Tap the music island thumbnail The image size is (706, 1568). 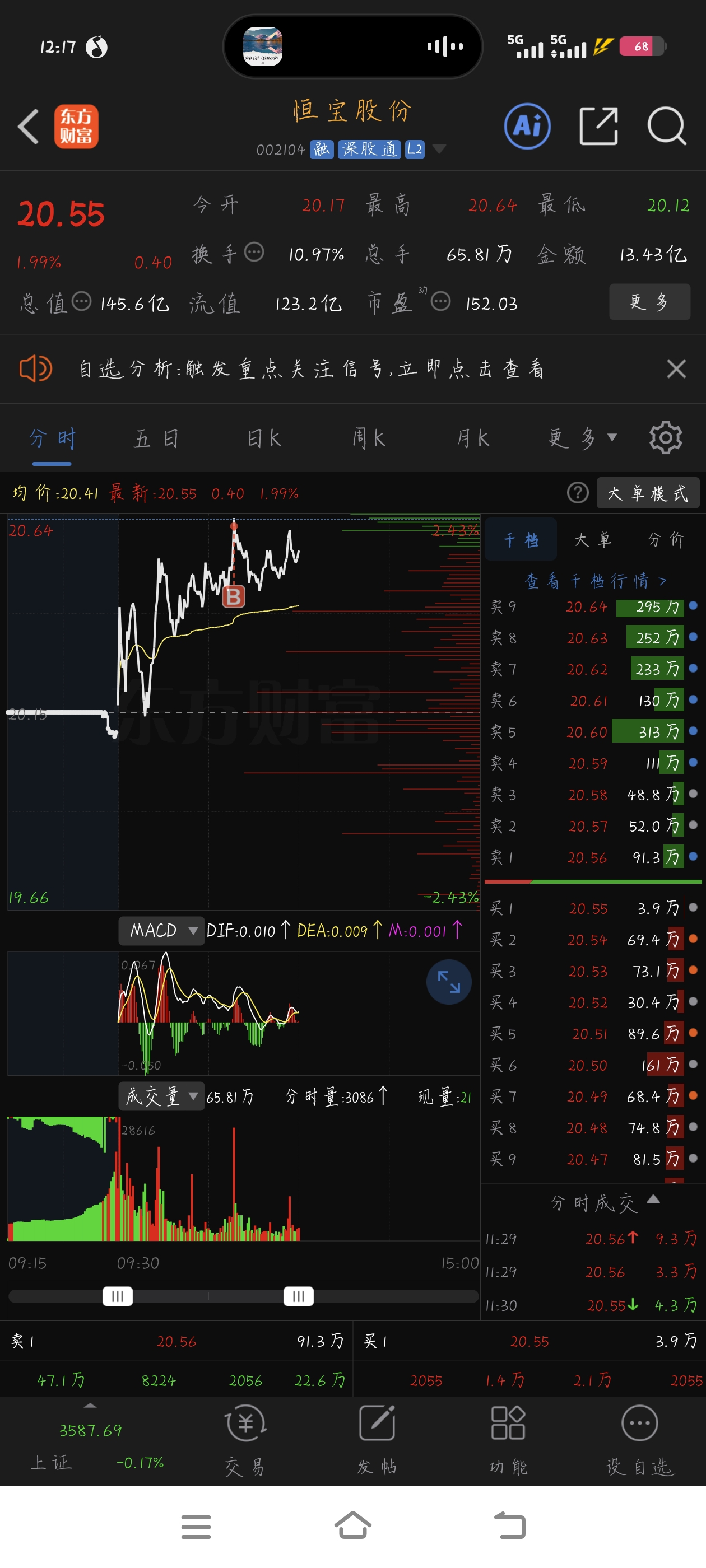click(x=263, y=46)
